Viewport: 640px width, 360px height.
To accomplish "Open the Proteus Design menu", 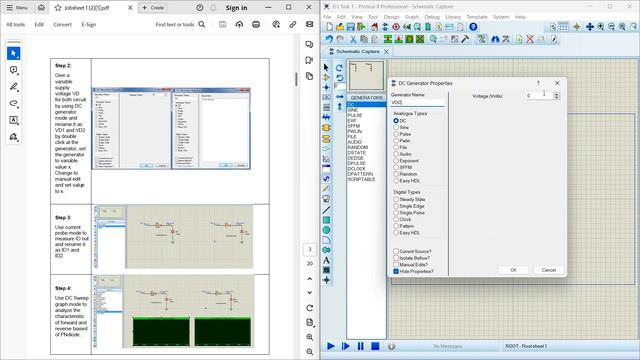I will (x=391, y=17).
